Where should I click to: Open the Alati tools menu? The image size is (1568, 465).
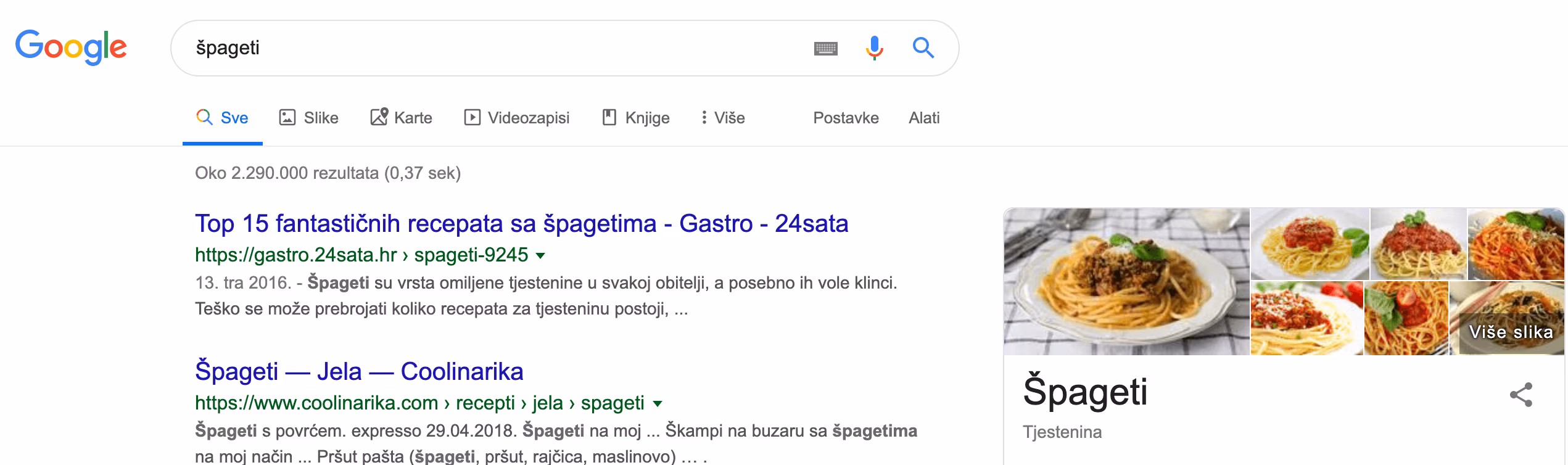click(923, 118)
